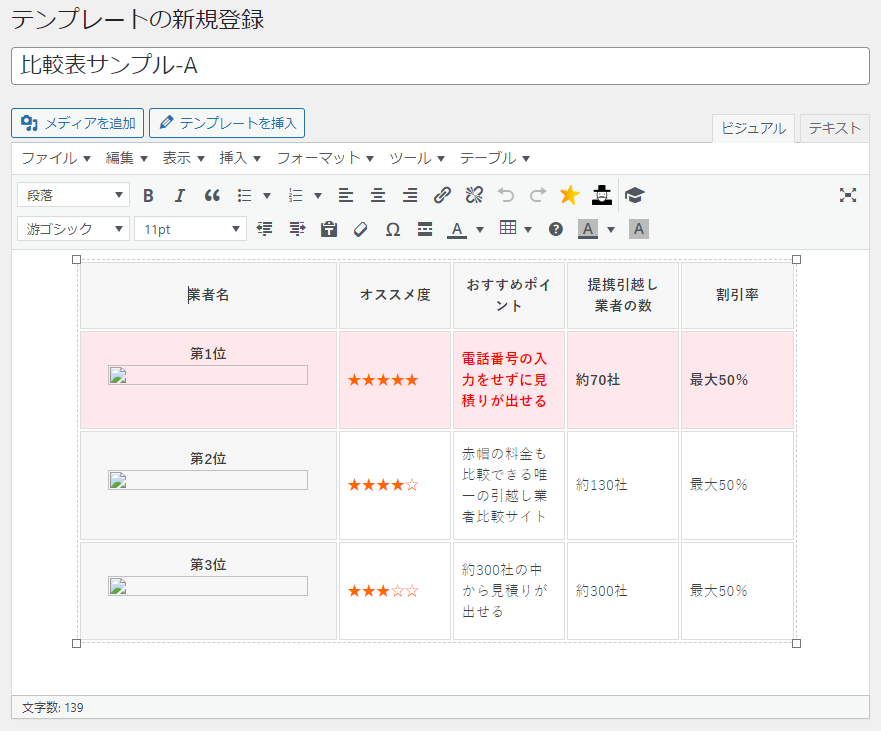Screen dimensions: 881x731
Task: Toggle bold formatting
Action: pyautogui.click(x=148, y=195)
